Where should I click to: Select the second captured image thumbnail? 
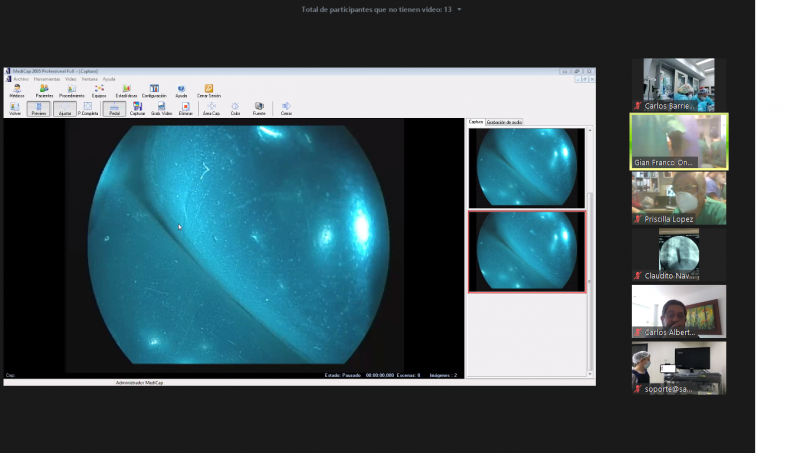[526, 251]
